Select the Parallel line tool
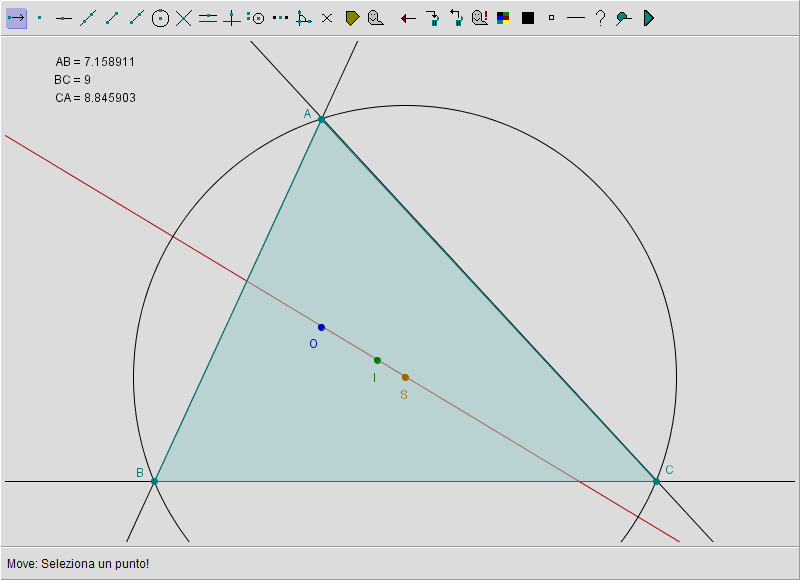800x580 pixels. point(208,18)
